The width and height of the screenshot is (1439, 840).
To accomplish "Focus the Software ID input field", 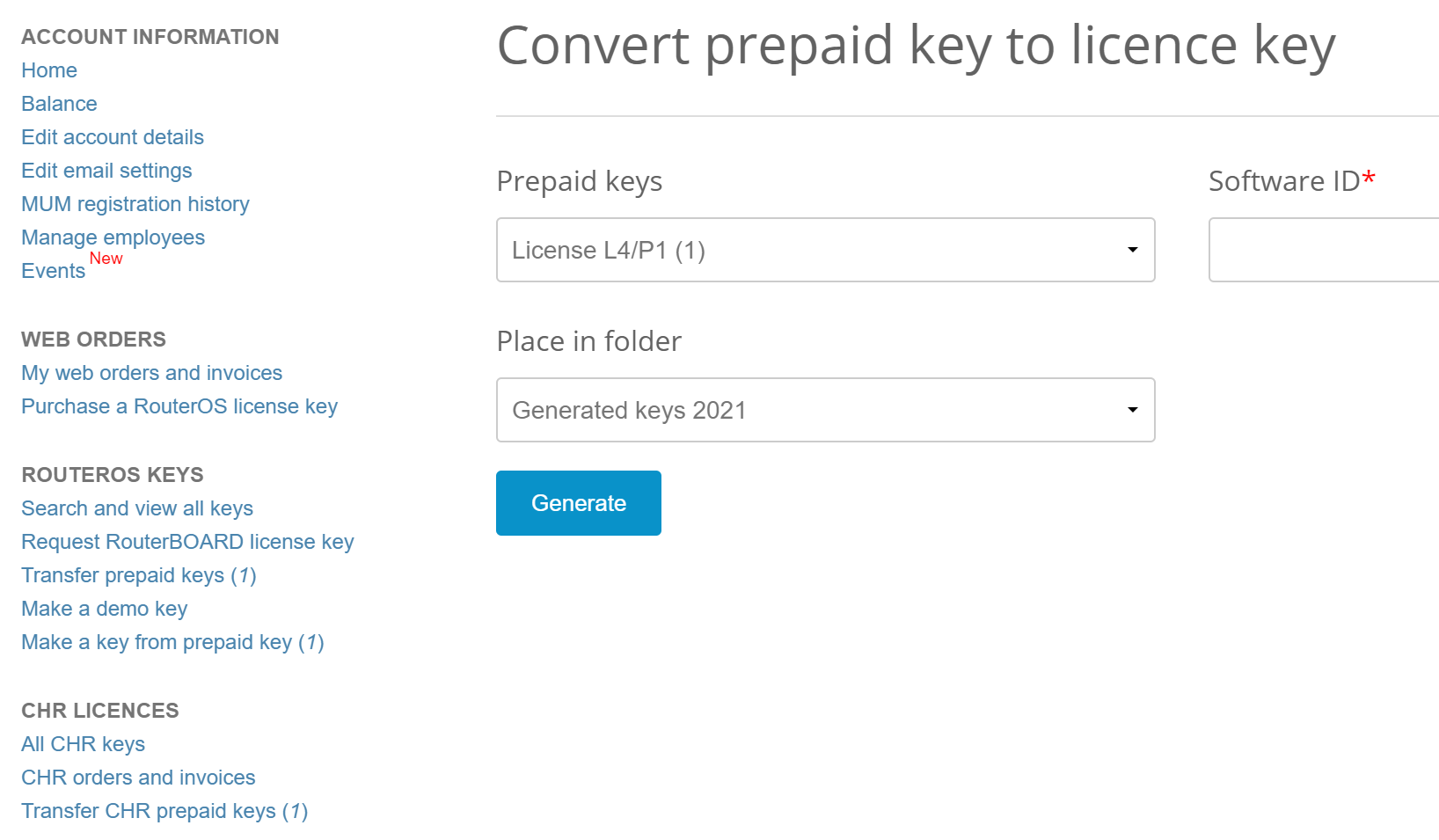I will [x=1323, y=250].
